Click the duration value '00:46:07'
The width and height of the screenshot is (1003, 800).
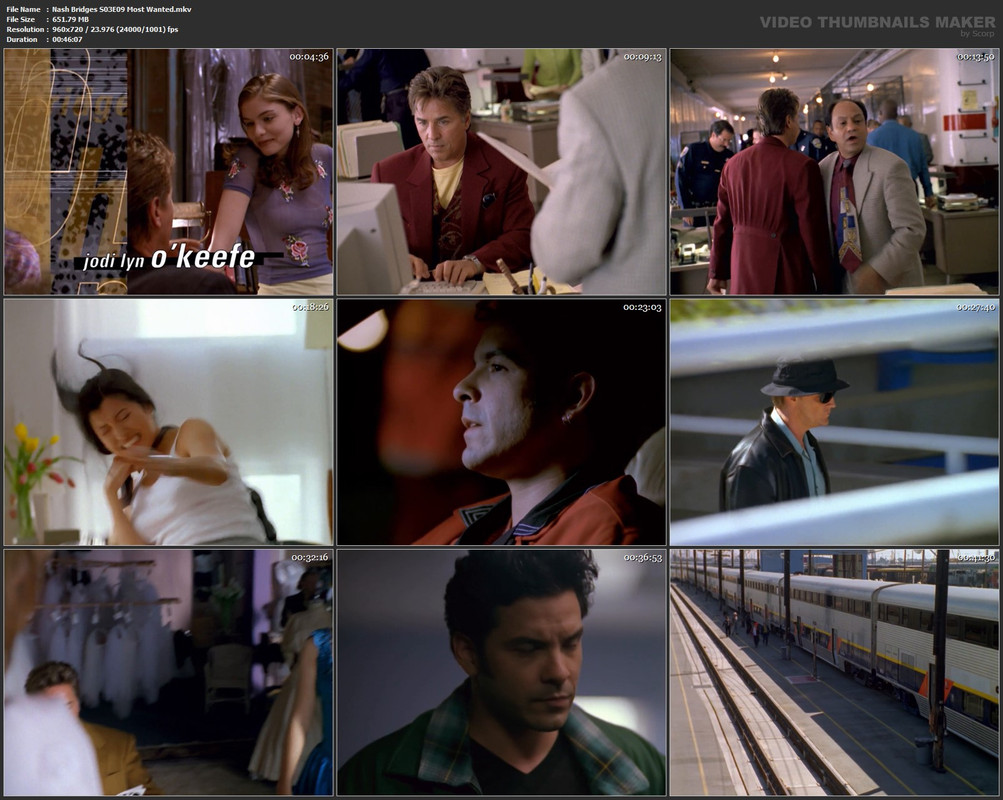67,39
